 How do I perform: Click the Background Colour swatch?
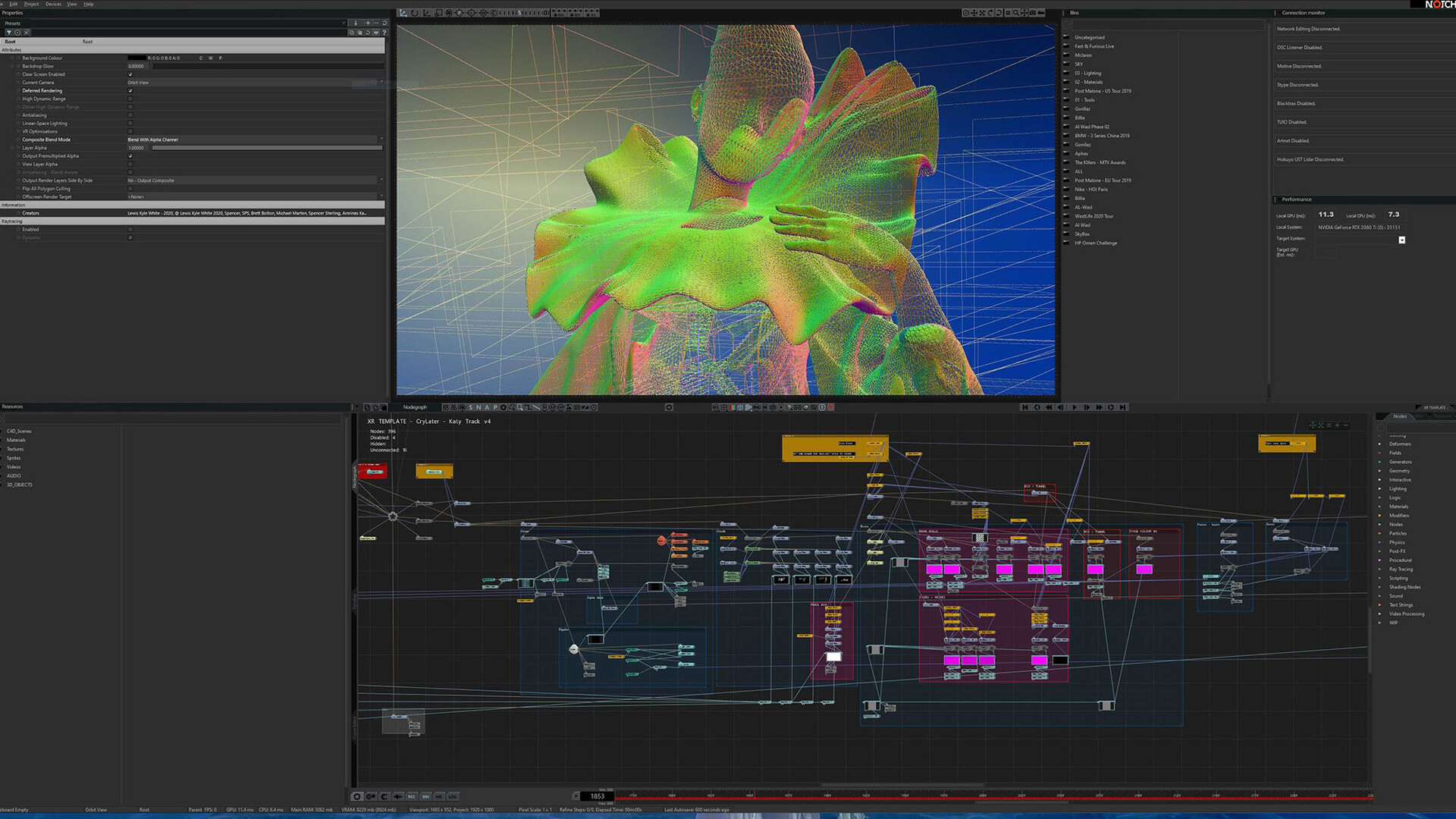pos(136,58)
